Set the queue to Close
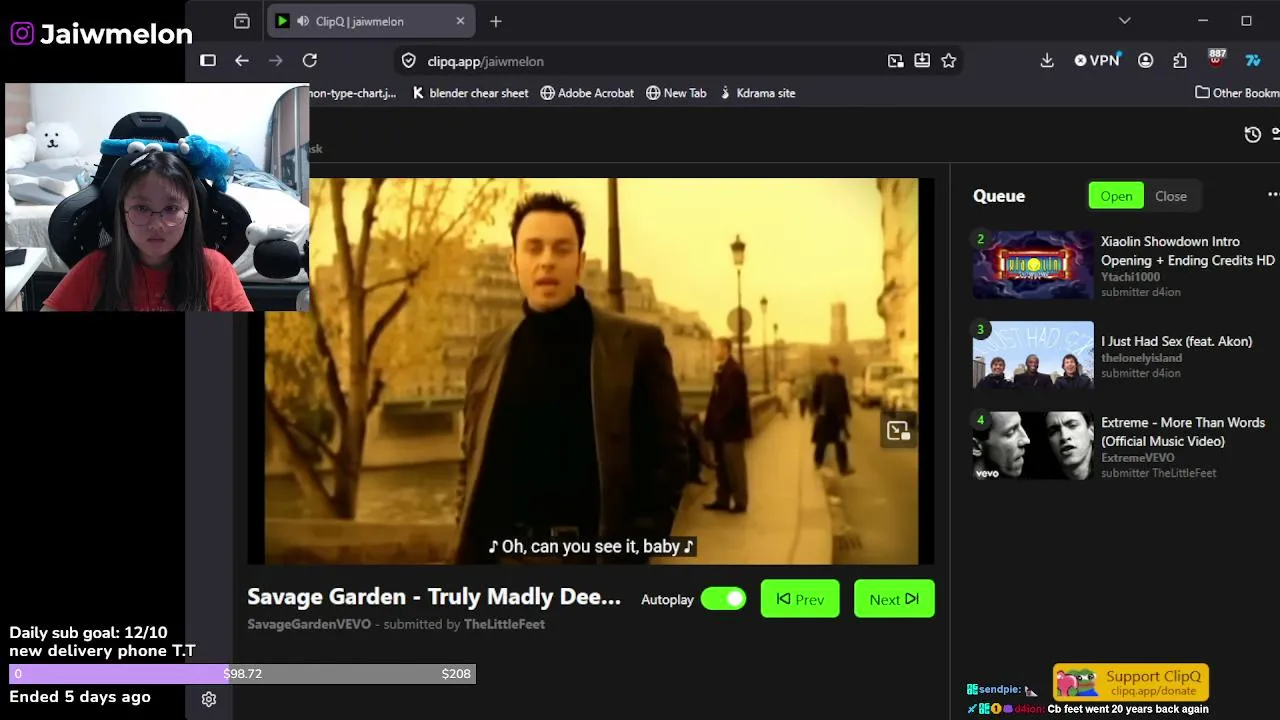Image resolution: width=1280 pixels, height=720 pixels. [1171, 196]
